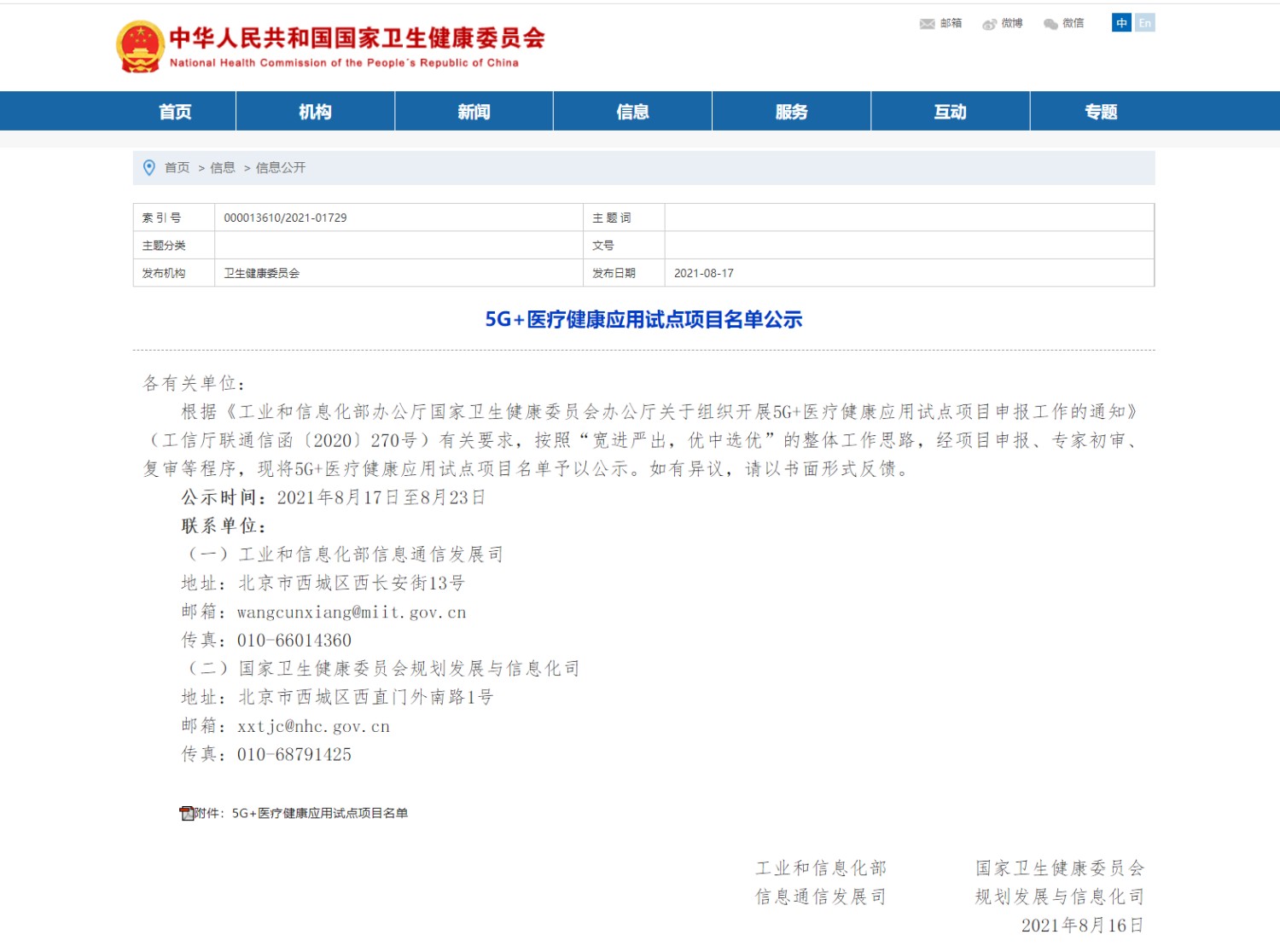Switch language to En English
Image resolution: width=1280 pixels, height=952 pixels.
tap(1145, 23)
